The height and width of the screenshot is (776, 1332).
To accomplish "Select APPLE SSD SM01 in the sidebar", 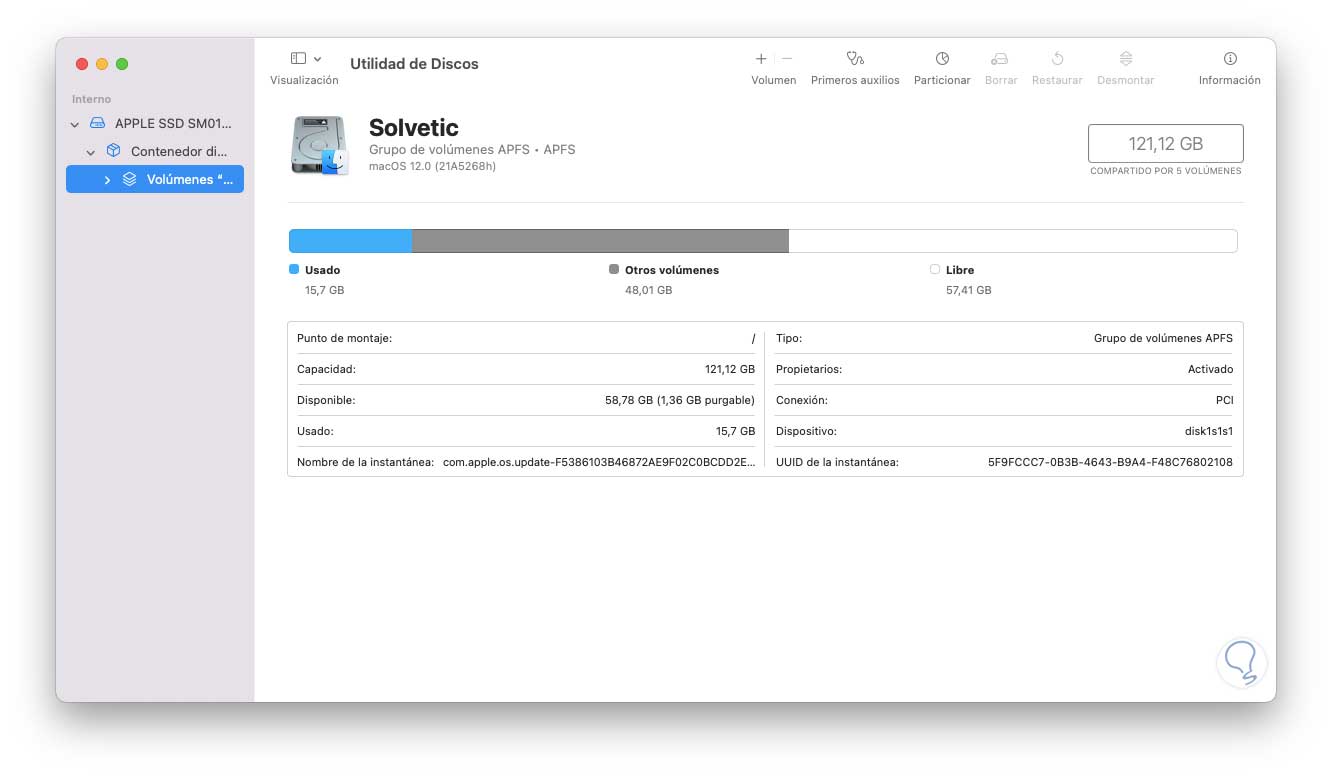I will [155, 123].
